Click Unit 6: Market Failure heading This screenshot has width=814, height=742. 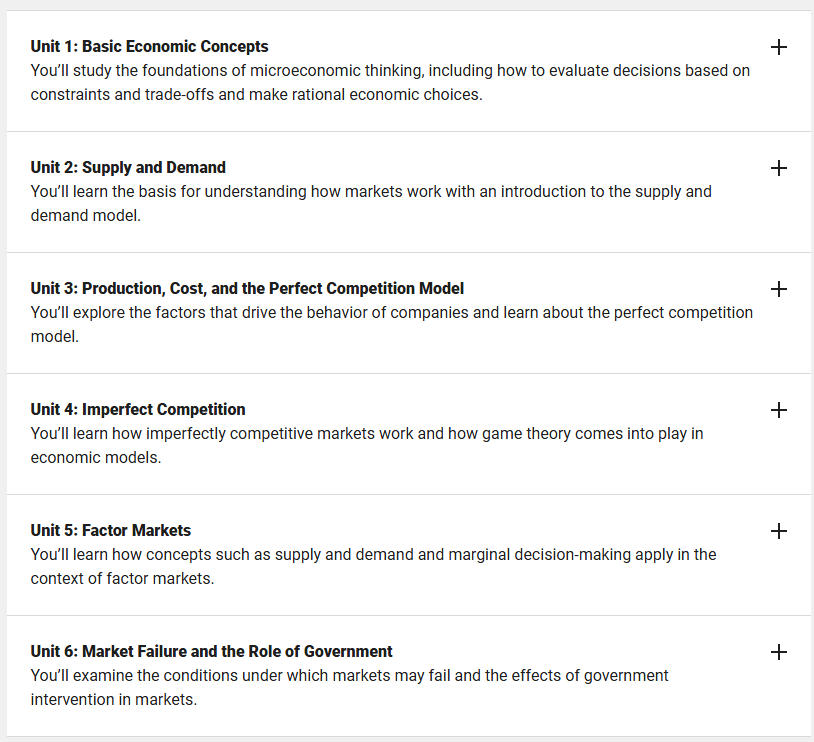(211, 652)
